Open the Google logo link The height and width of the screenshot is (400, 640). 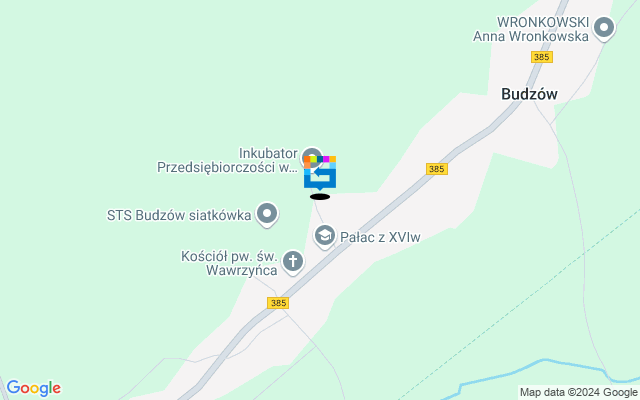(x=33, y=388)
